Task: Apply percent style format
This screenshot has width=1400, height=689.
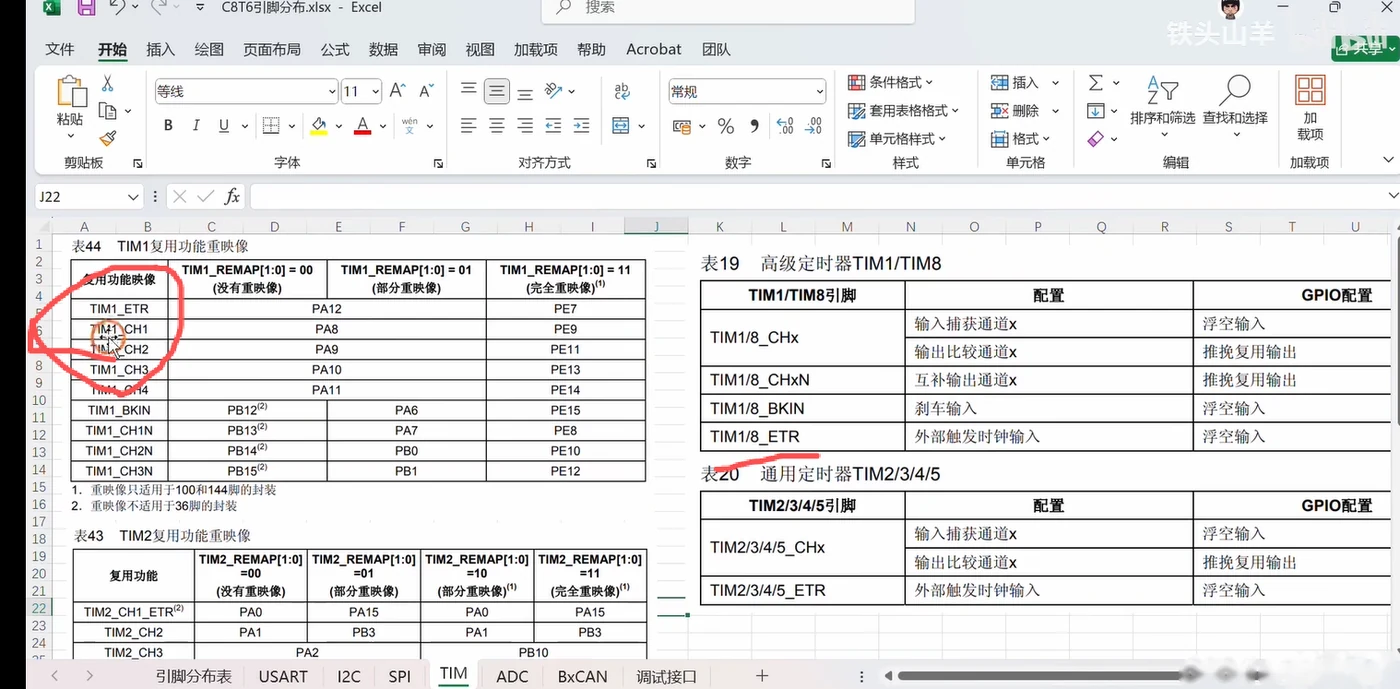Action: (x=726, y=126)
